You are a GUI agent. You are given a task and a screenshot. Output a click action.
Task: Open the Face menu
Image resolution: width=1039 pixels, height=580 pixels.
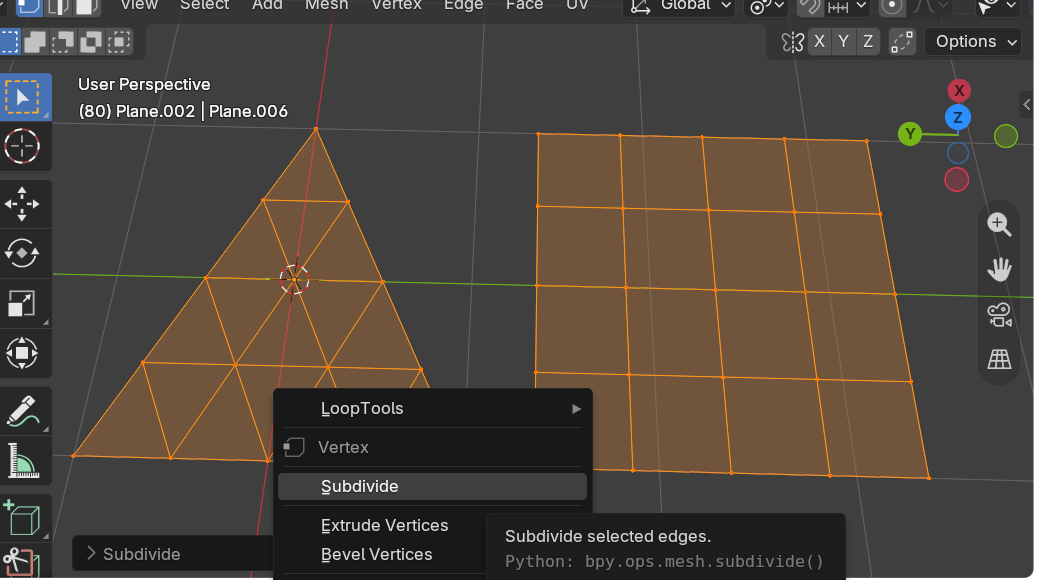point(525,5)
